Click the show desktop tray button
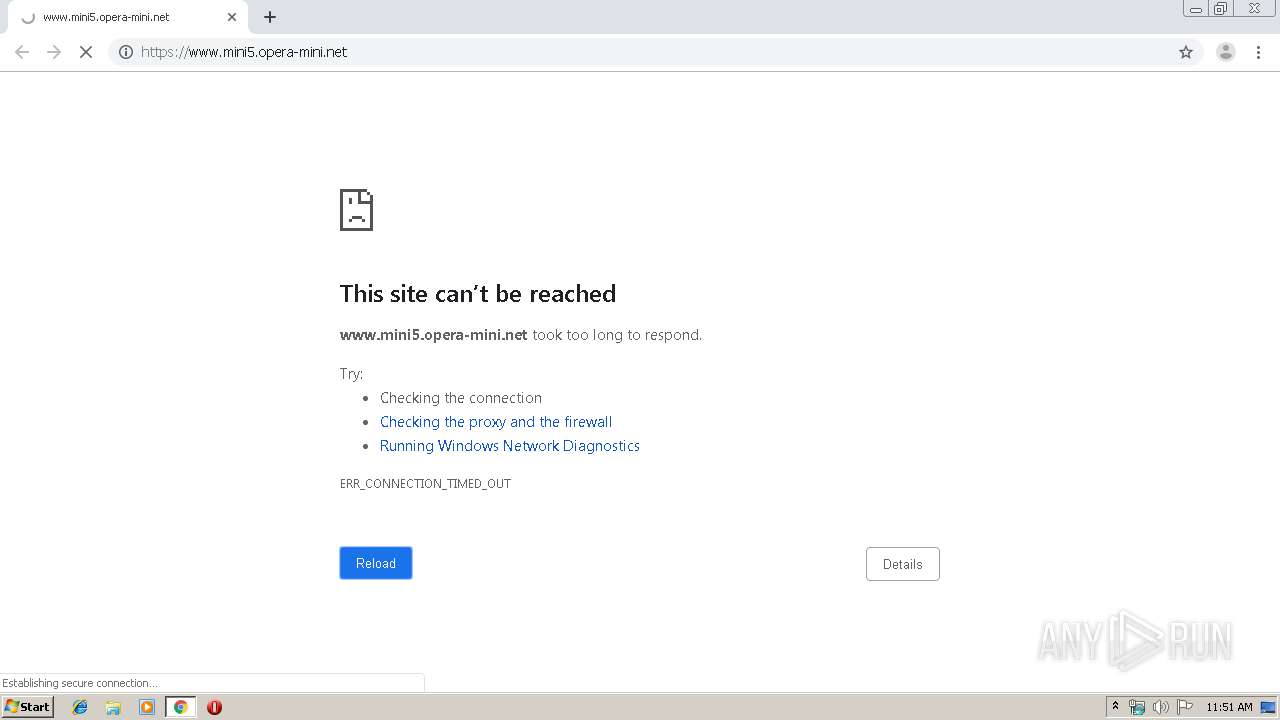1280x720 pixels. coord(1268,707)
